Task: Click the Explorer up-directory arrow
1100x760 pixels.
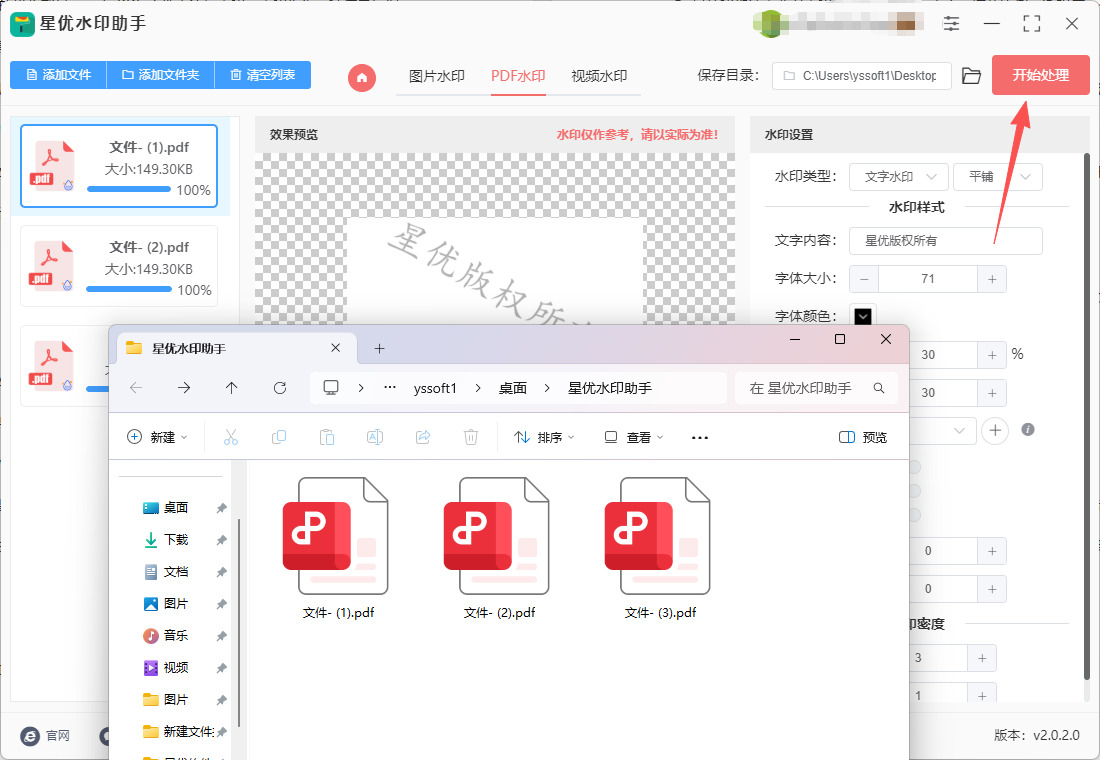Action: (232, 388)
